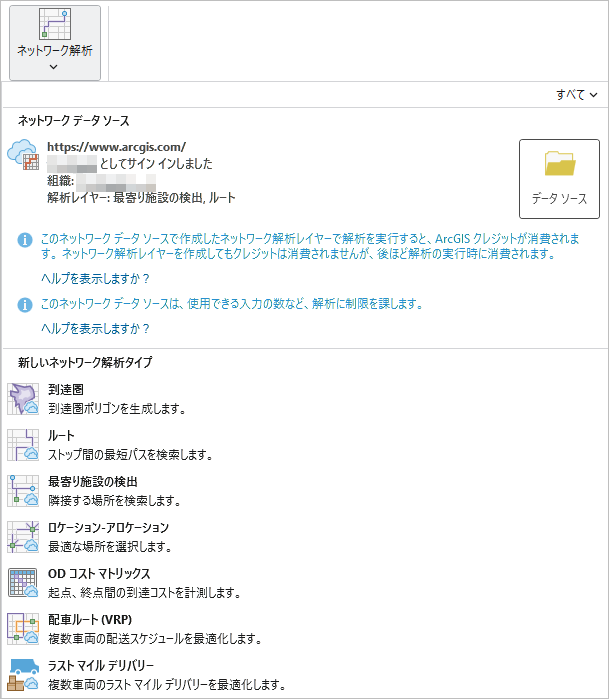Open the すべて filter dropdown
The width and height of the screenshot is (609, 699).
pos(577,95)
